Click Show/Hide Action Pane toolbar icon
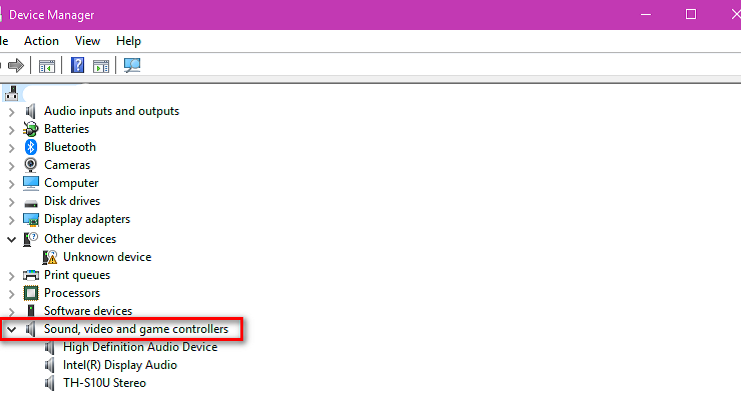 point(101,66)
